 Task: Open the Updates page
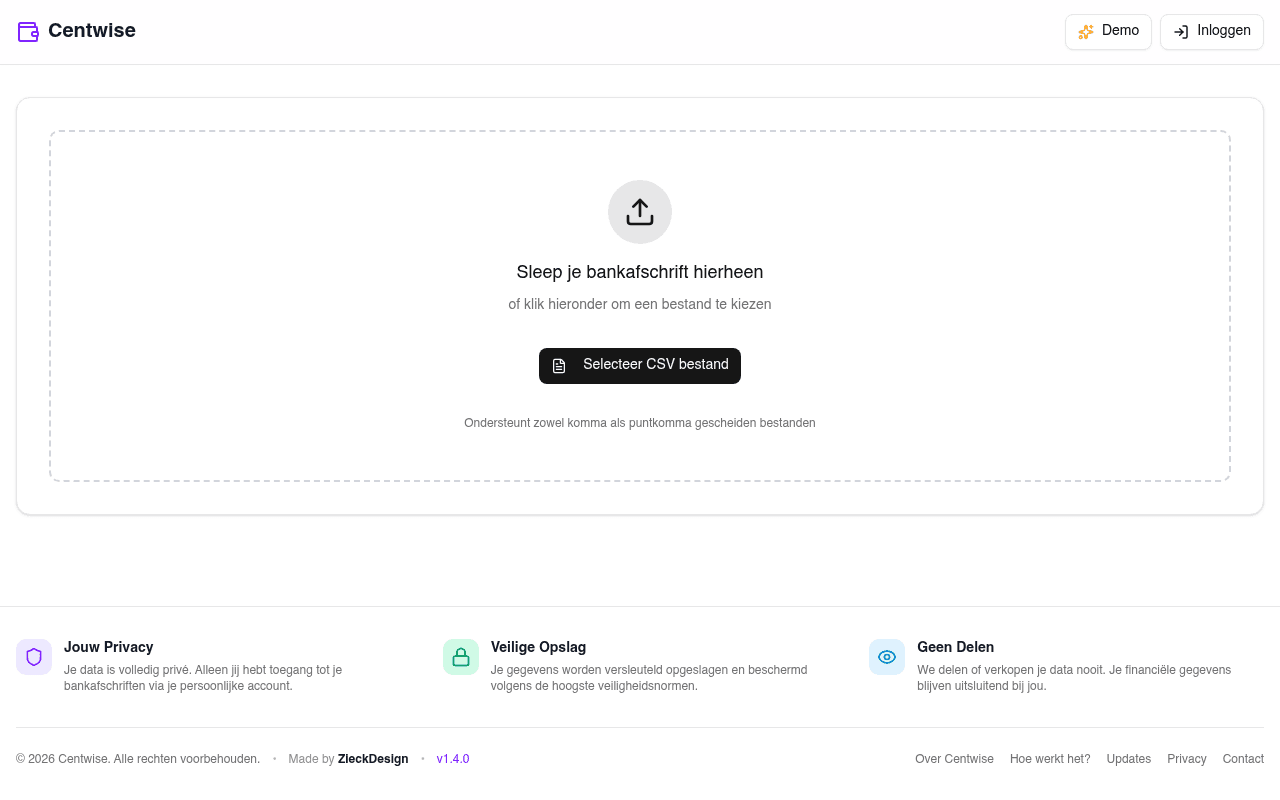(x=1128, y=759)
